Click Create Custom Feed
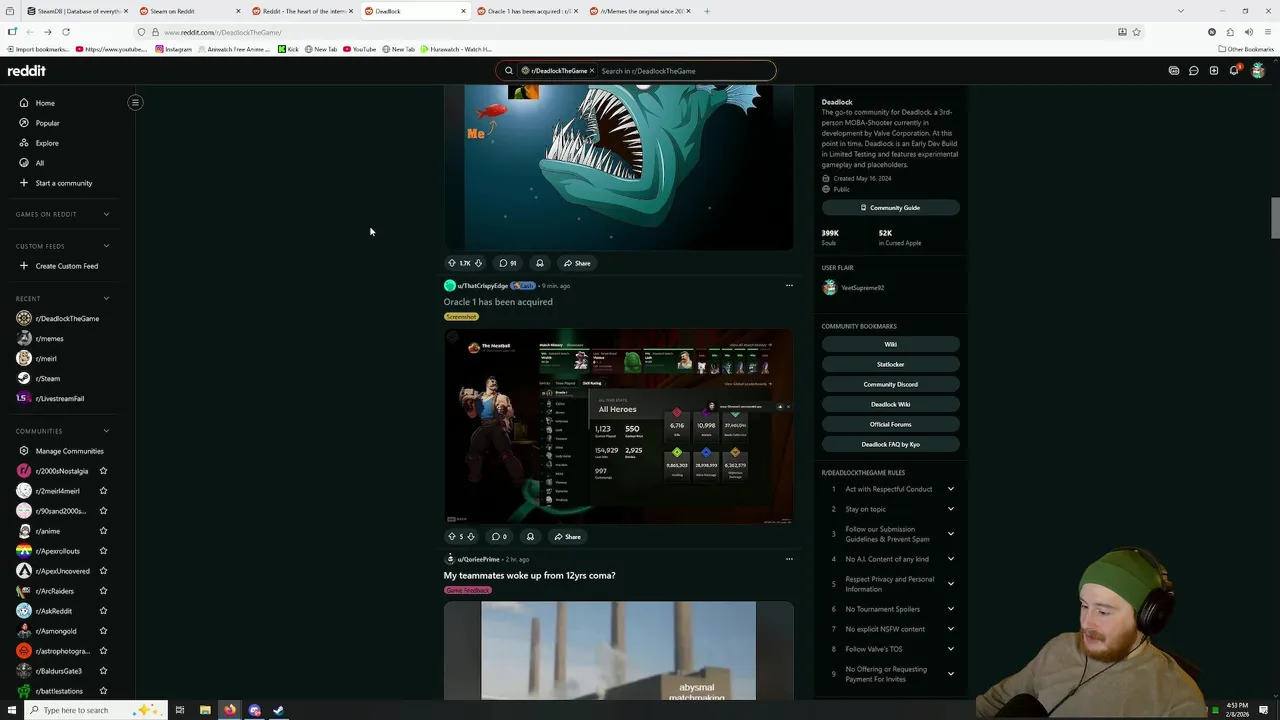 [67, 266]
